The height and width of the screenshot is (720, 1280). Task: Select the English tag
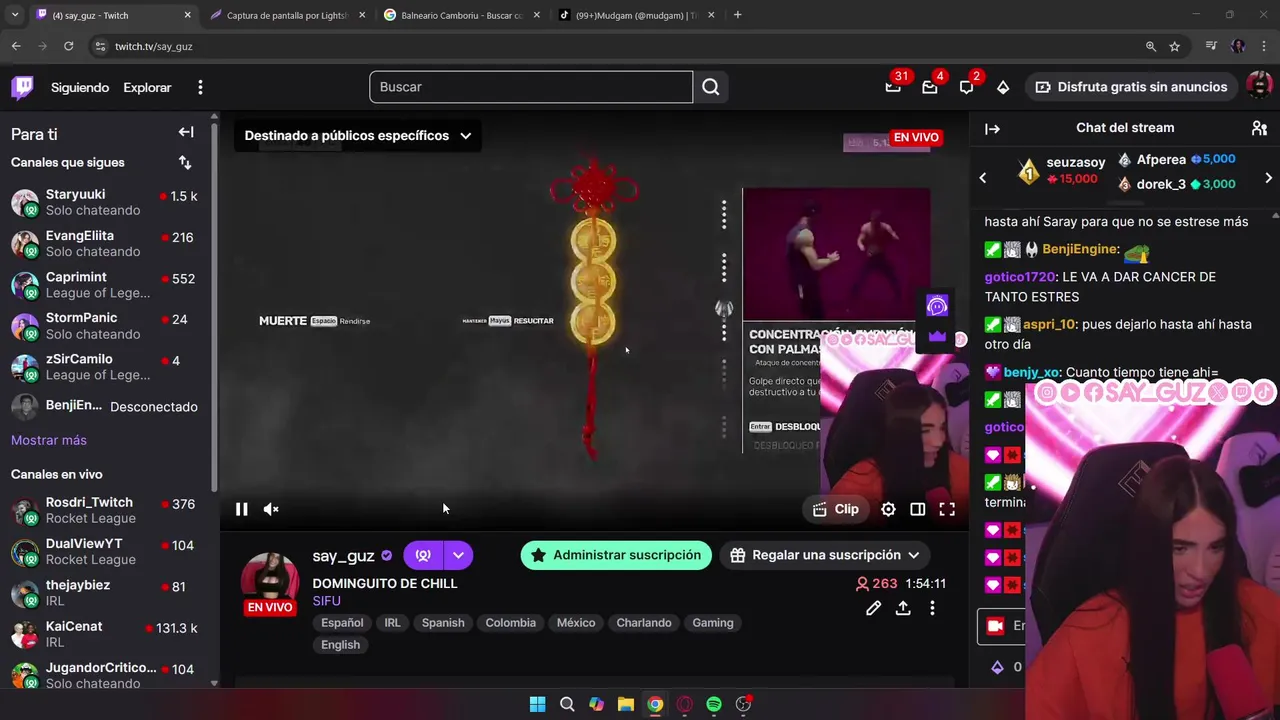pyautogui.click(x=340, y=645)
